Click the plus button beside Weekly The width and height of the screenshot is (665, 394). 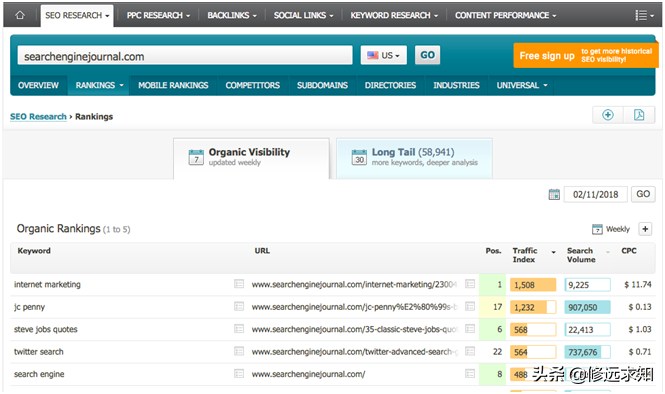[x=645, y=229]
